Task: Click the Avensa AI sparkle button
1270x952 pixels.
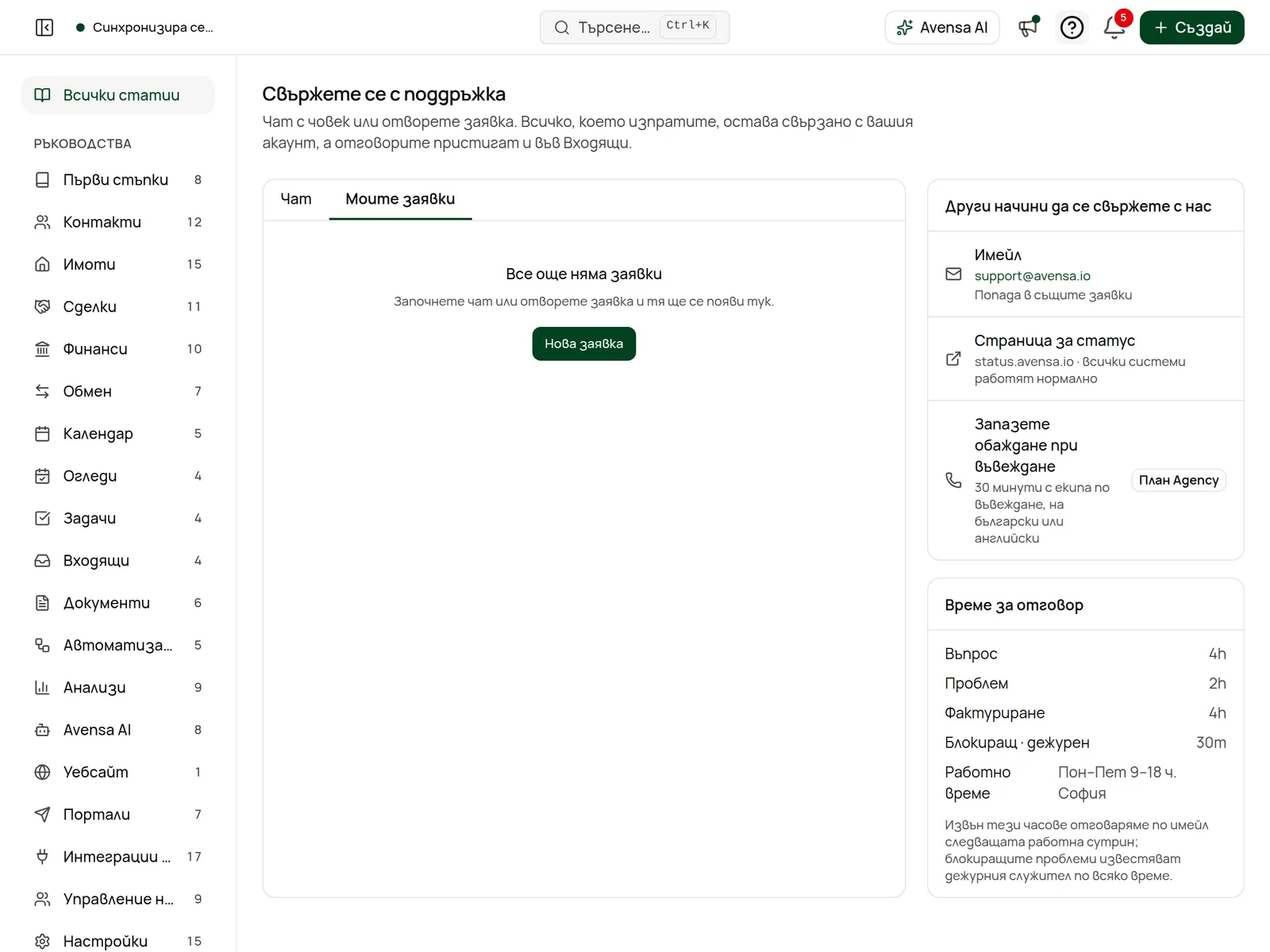Action: coord(942,28)
